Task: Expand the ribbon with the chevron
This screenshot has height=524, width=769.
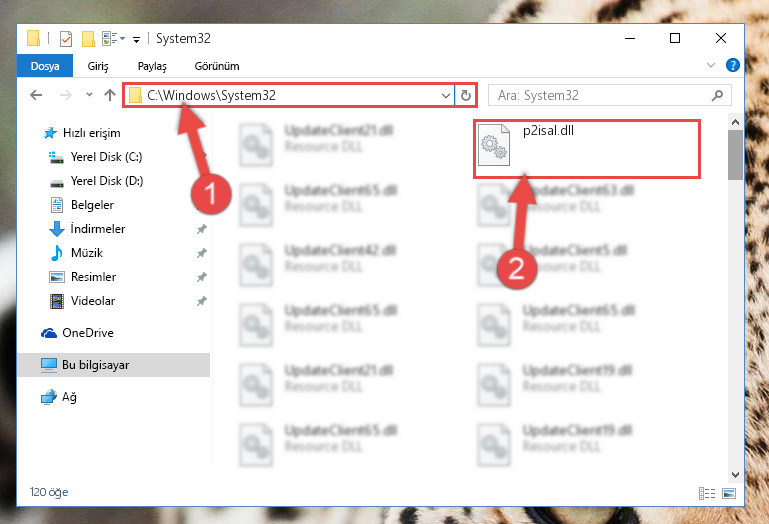Action: pyautogui.click(x=711, y=65)
